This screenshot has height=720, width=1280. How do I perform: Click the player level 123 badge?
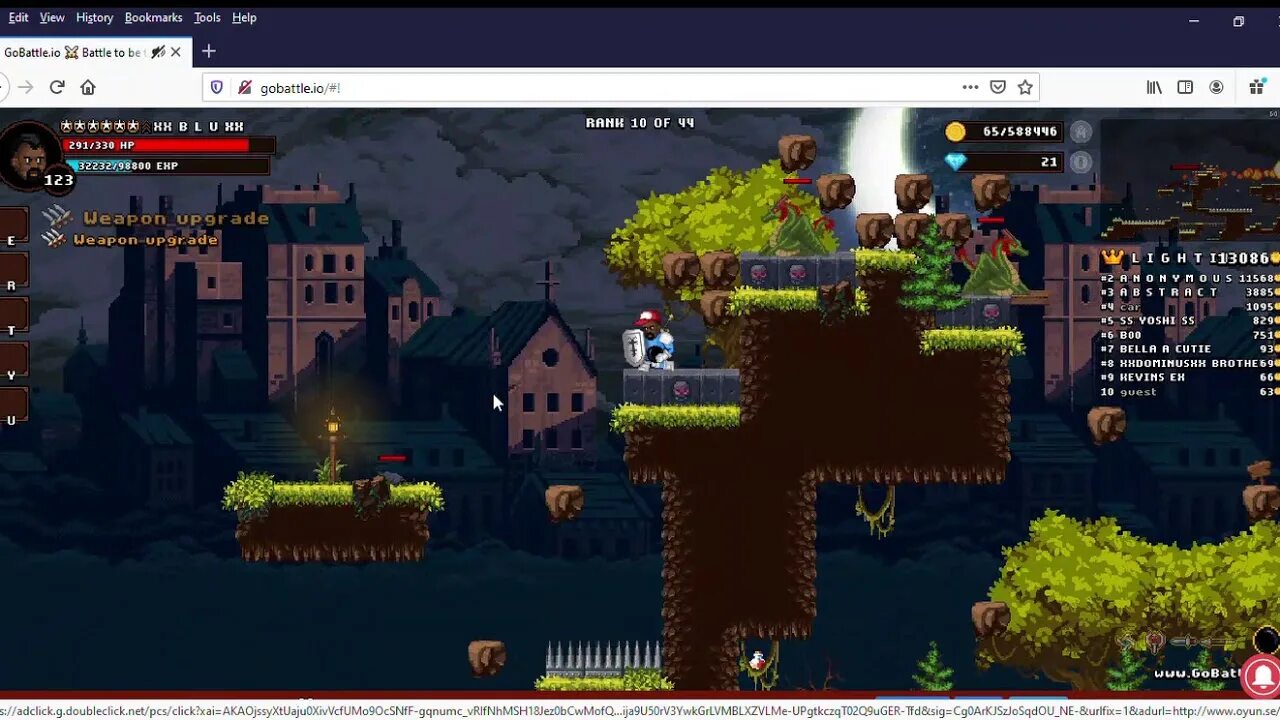tap(59, 180)
